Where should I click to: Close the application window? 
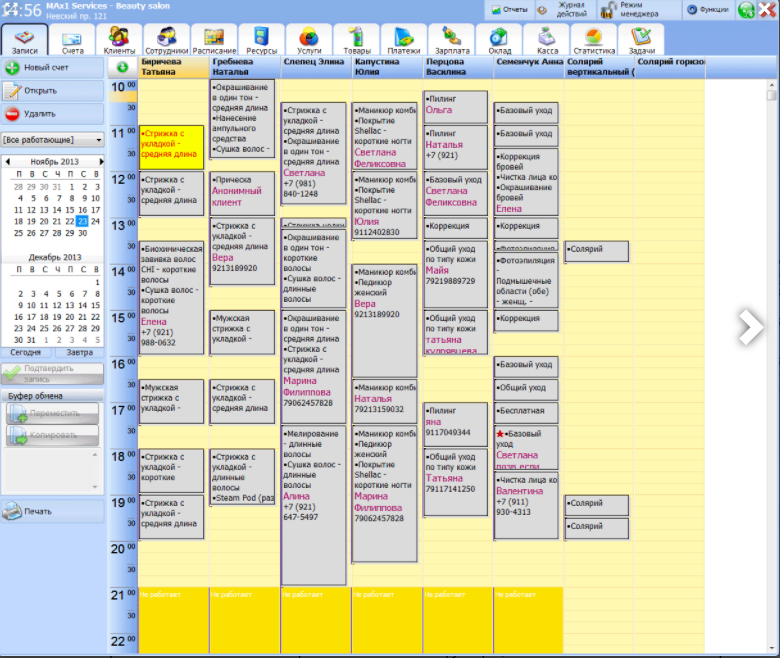767,10
